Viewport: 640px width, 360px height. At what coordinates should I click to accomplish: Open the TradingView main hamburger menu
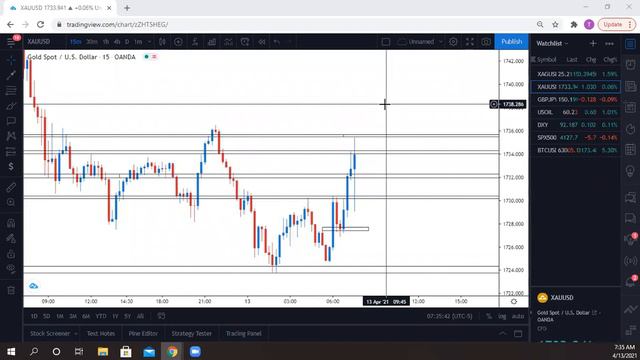point(11,42)
